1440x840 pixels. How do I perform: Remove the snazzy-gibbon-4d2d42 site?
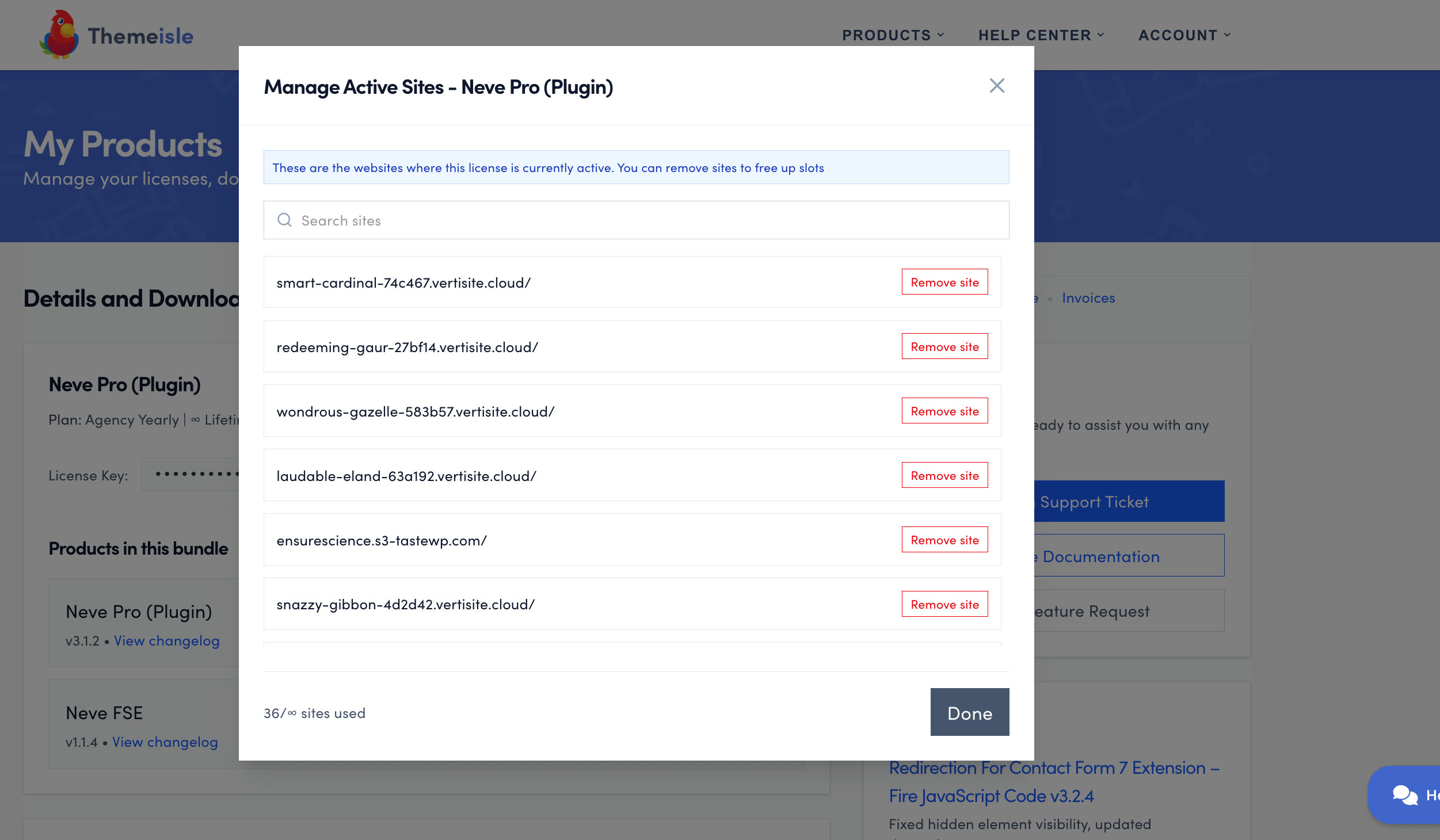(x=944, y=604)
